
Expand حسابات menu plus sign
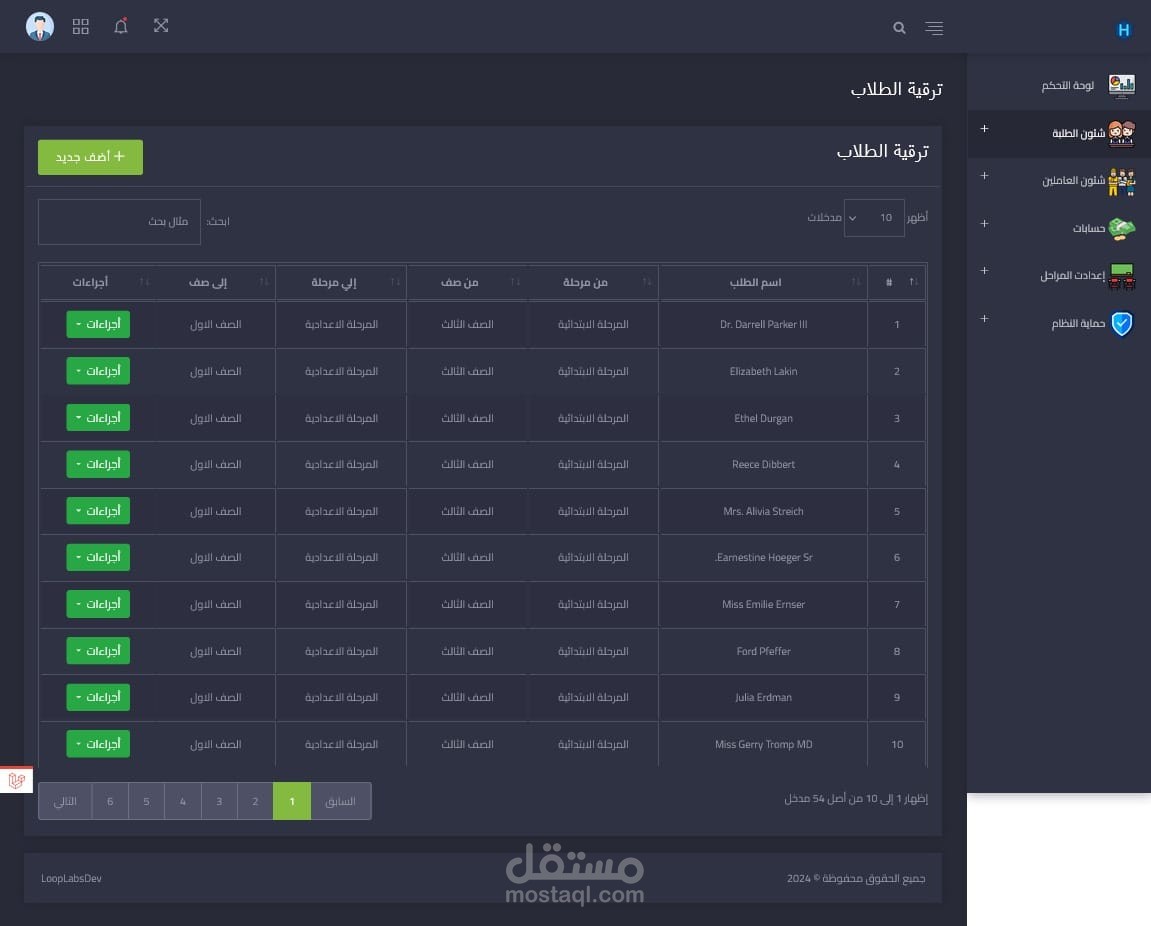(984, 223)
